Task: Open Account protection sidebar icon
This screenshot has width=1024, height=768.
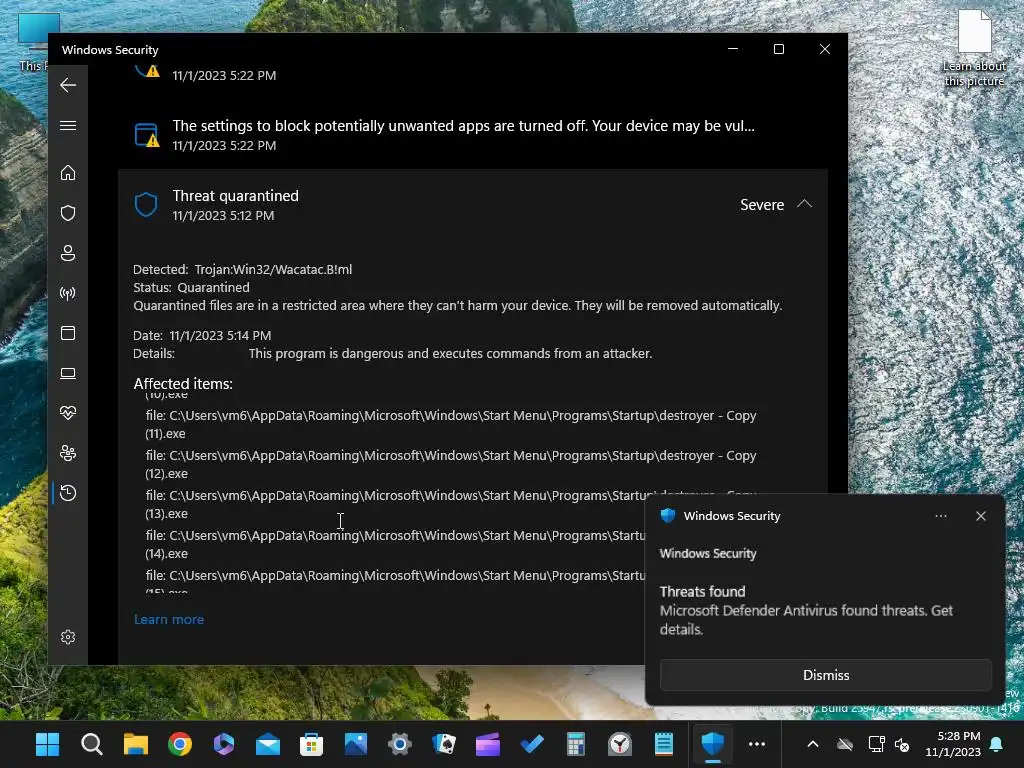Action: 68,253
